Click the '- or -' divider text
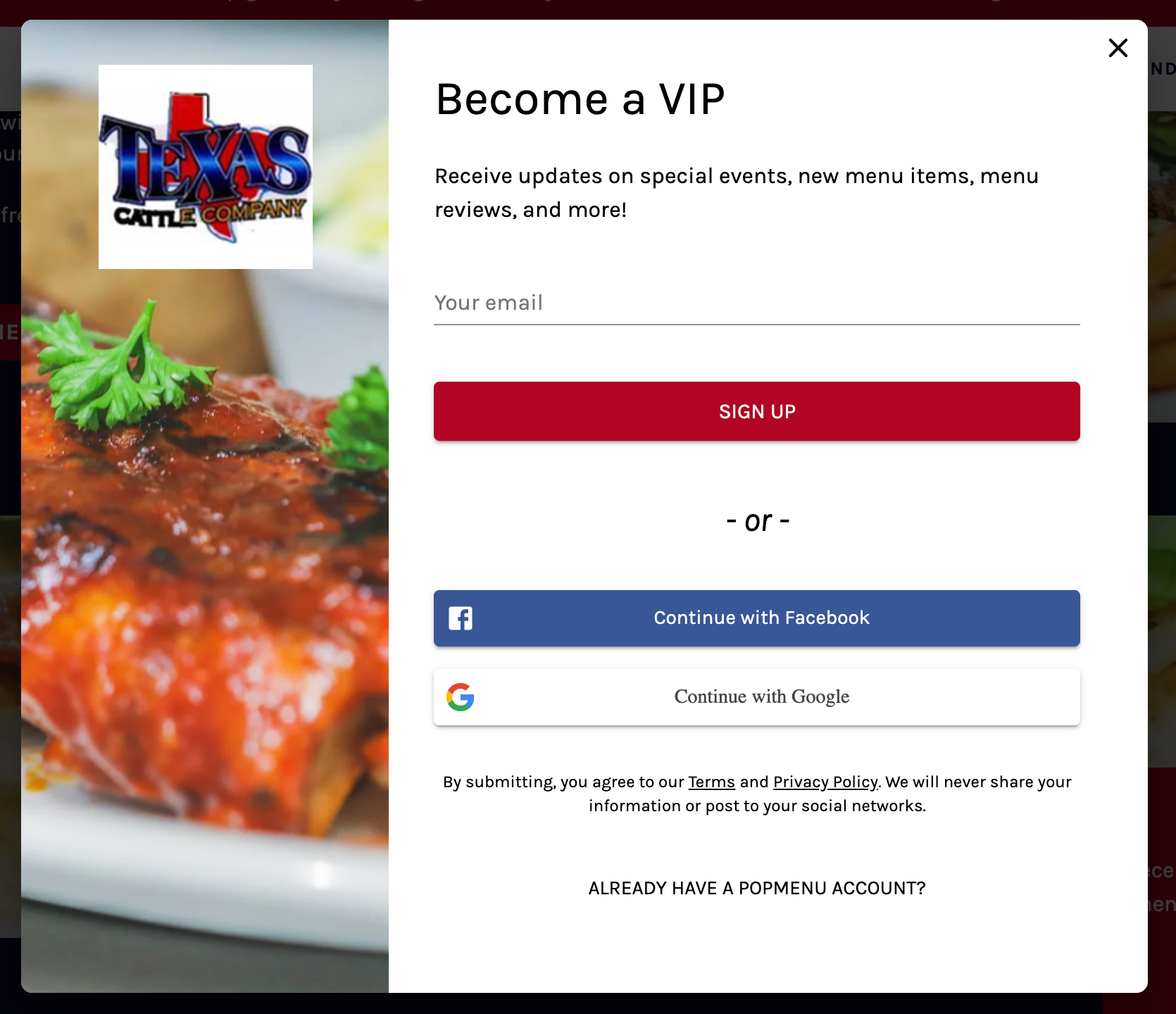Screen dimensions: 1176x1014 coord(758,521)
